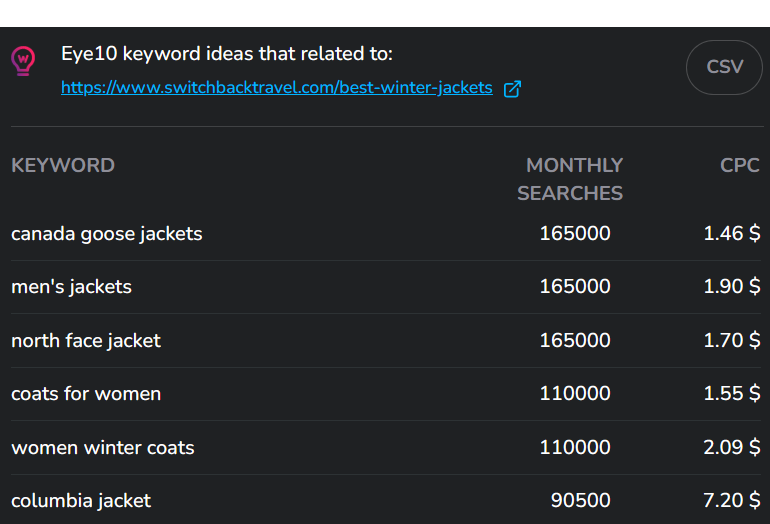Click the 1.46 $ CPC value
The image size is (770, 524).
(731, 234)
